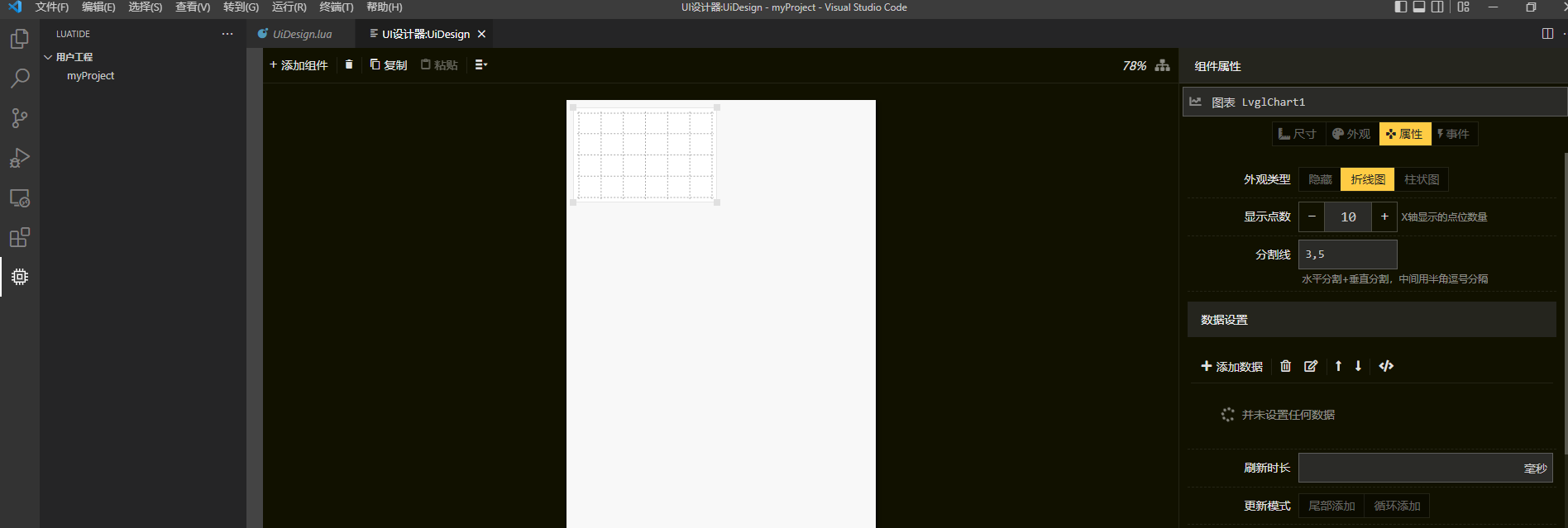The image size is (1568, 528).
Task: Switch to the 属性 property tab
Action: click(1405, 134)
